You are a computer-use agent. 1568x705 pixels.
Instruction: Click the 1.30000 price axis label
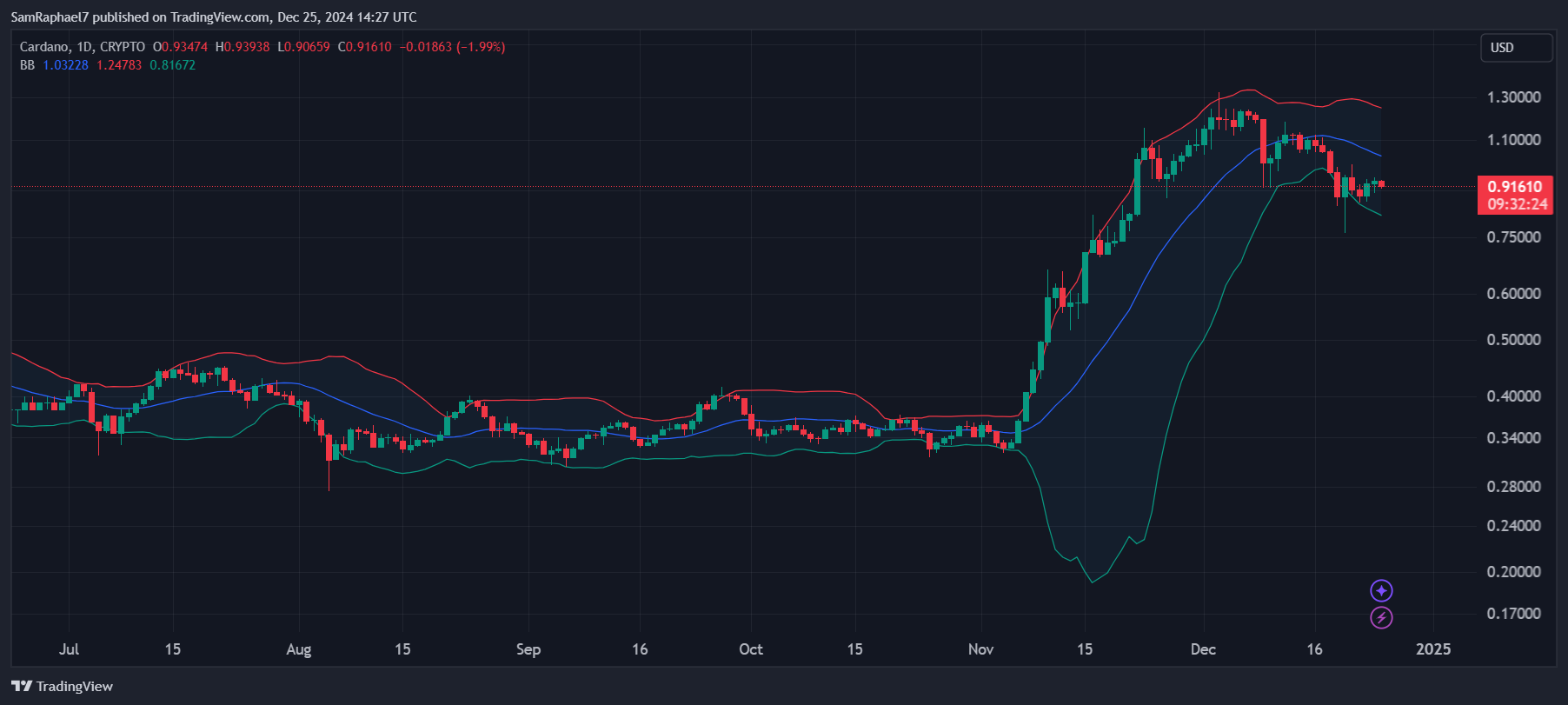pos(1513,97)
